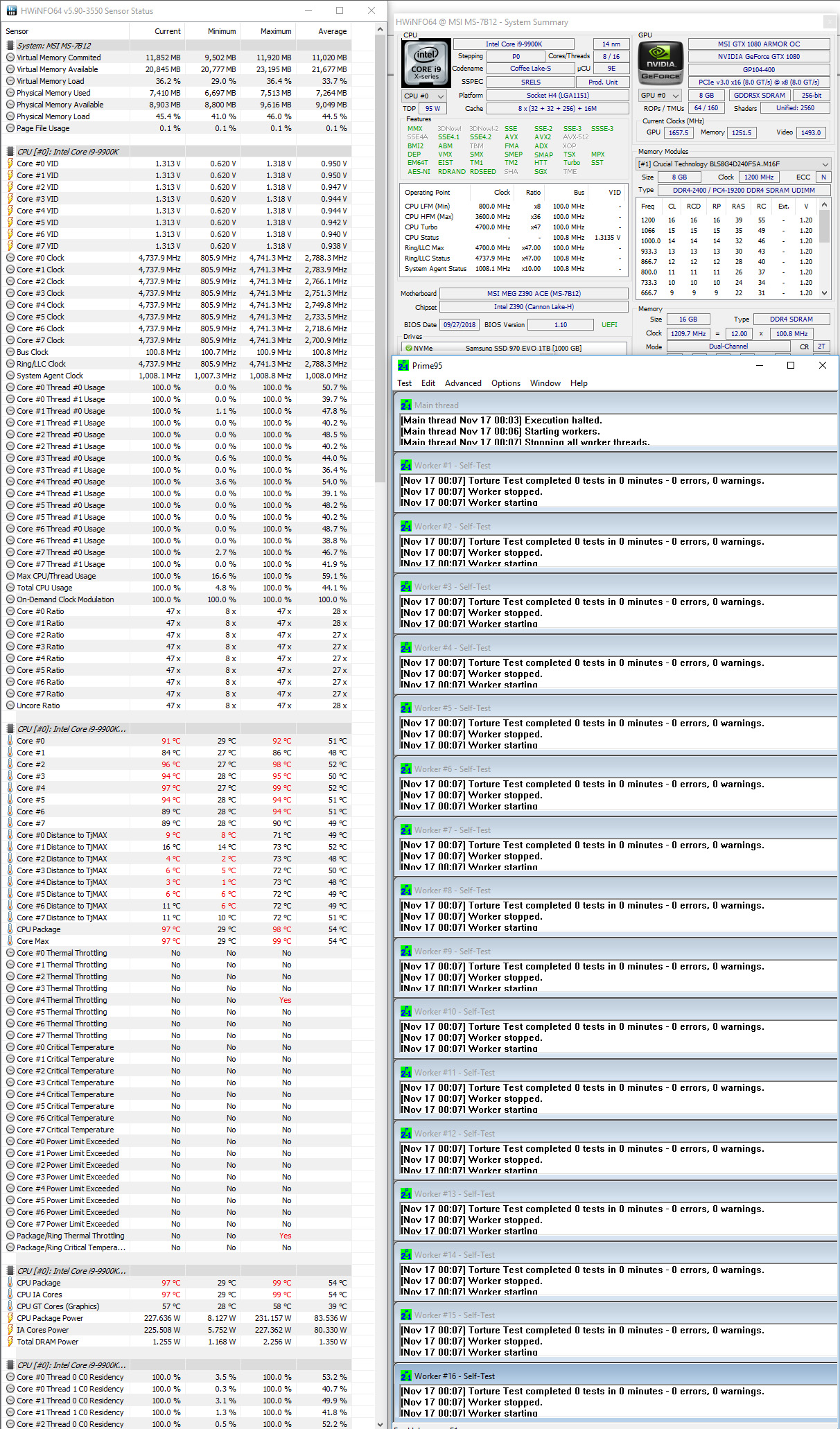
Task: Click the Intel Core i9-9900K CPU name field
Action: pyautogui.click(x=514, y=44)
